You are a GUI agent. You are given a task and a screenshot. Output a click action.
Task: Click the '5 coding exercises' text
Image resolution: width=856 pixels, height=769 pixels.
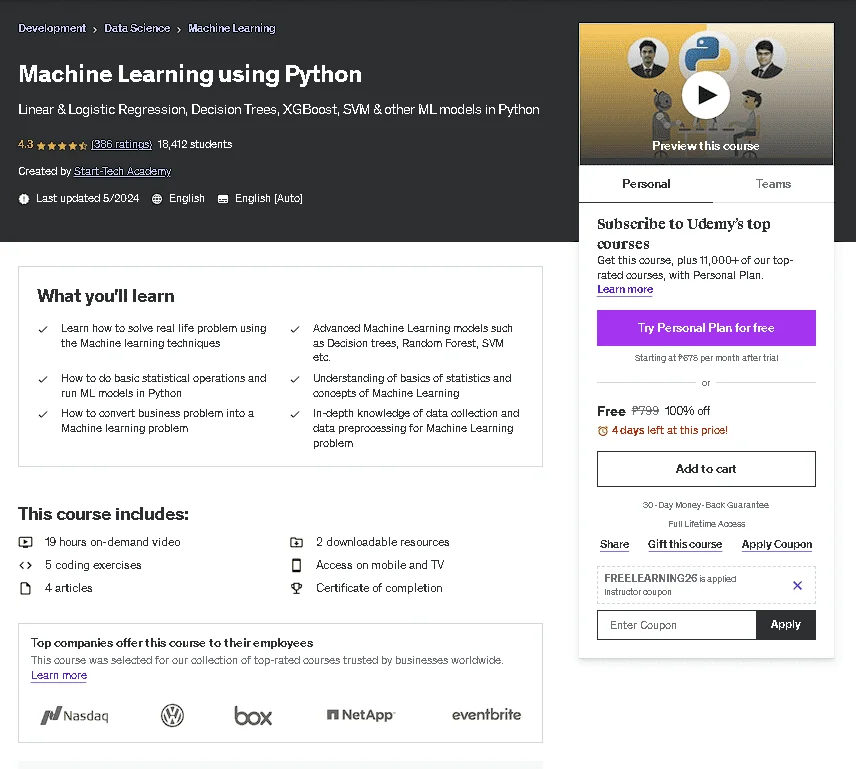[93, 565]
